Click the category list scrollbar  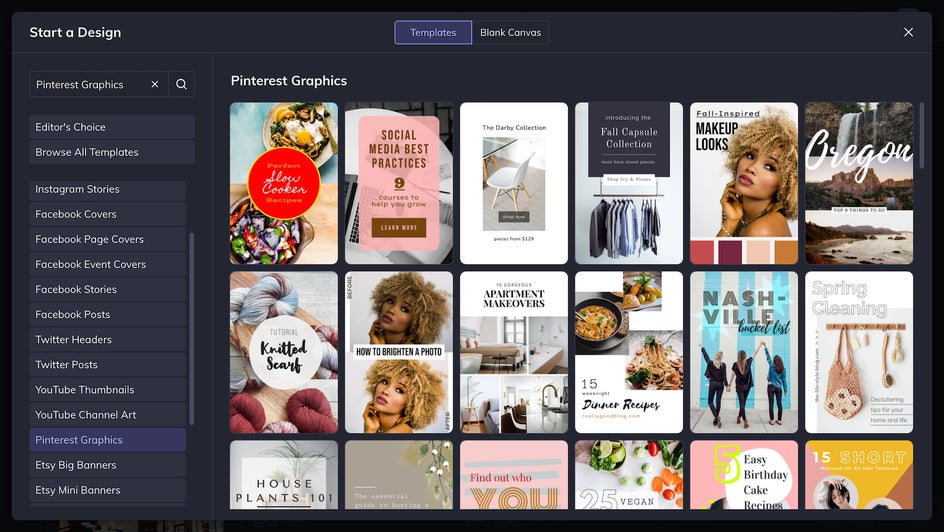coord(191,329)
